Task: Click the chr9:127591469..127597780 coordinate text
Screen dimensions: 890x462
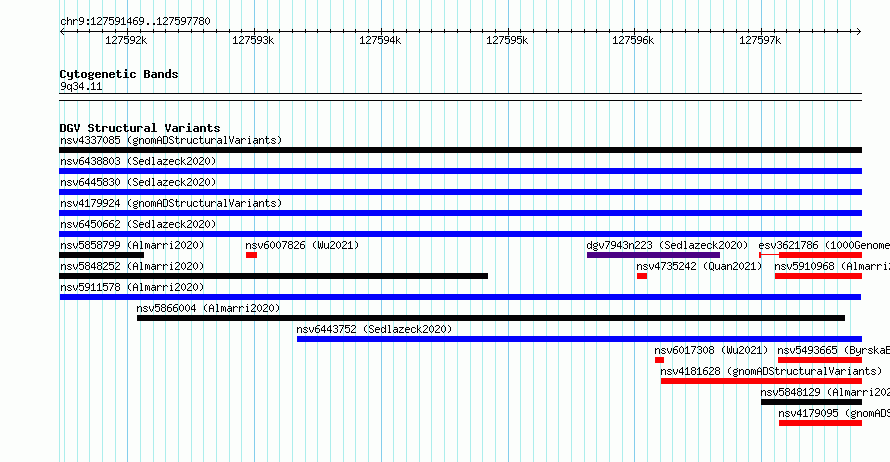Action: click(x=135, y=21)
